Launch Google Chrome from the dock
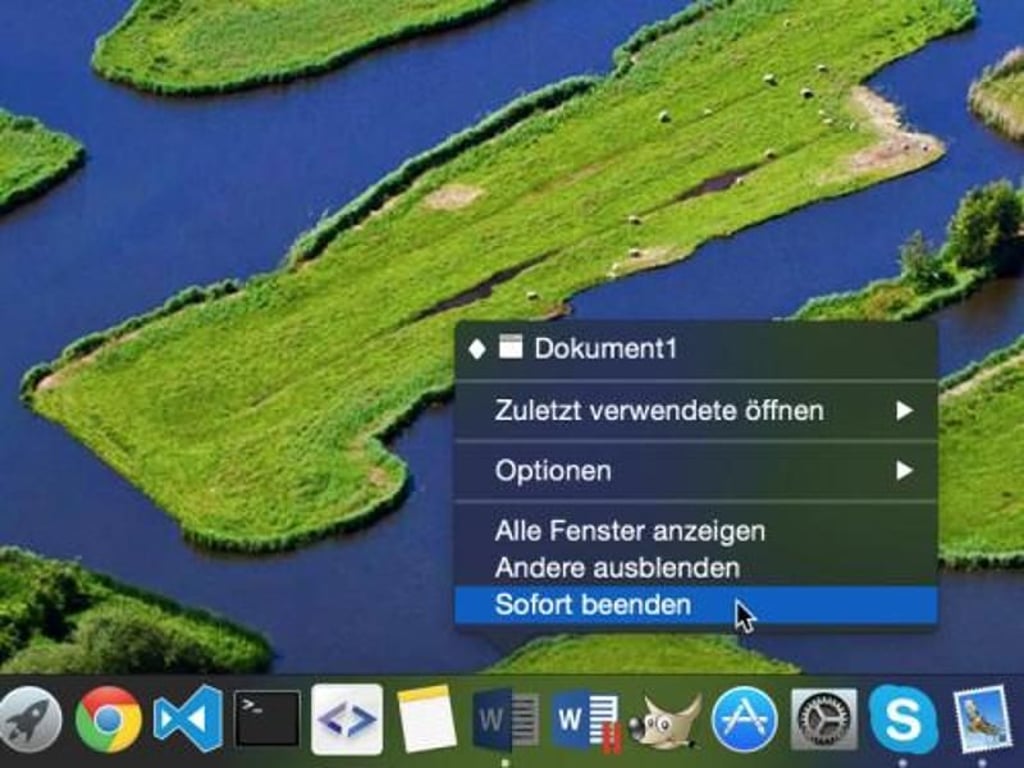Viewport: 1024px width, 768px height. 108,719
